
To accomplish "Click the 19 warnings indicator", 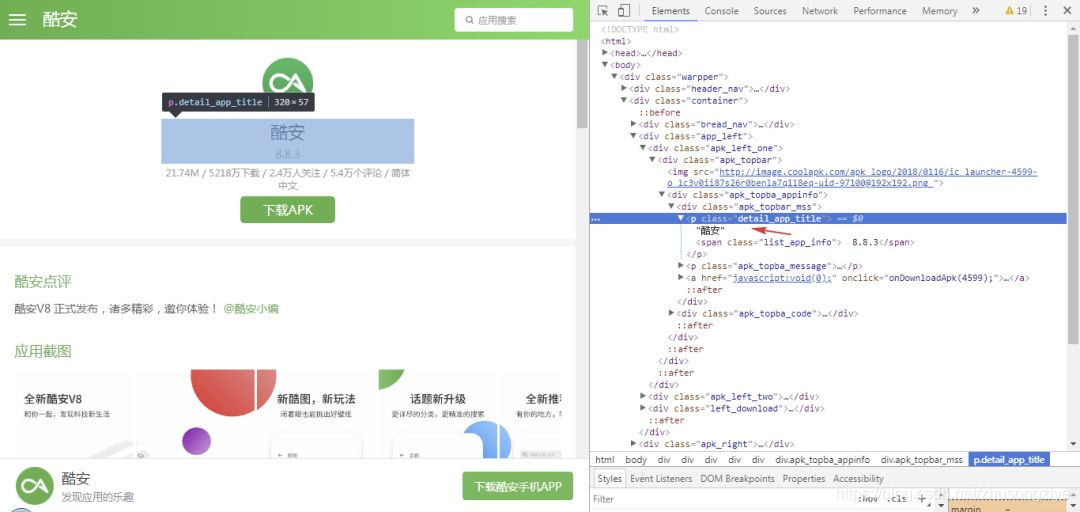I will [x=1016, y=10].
